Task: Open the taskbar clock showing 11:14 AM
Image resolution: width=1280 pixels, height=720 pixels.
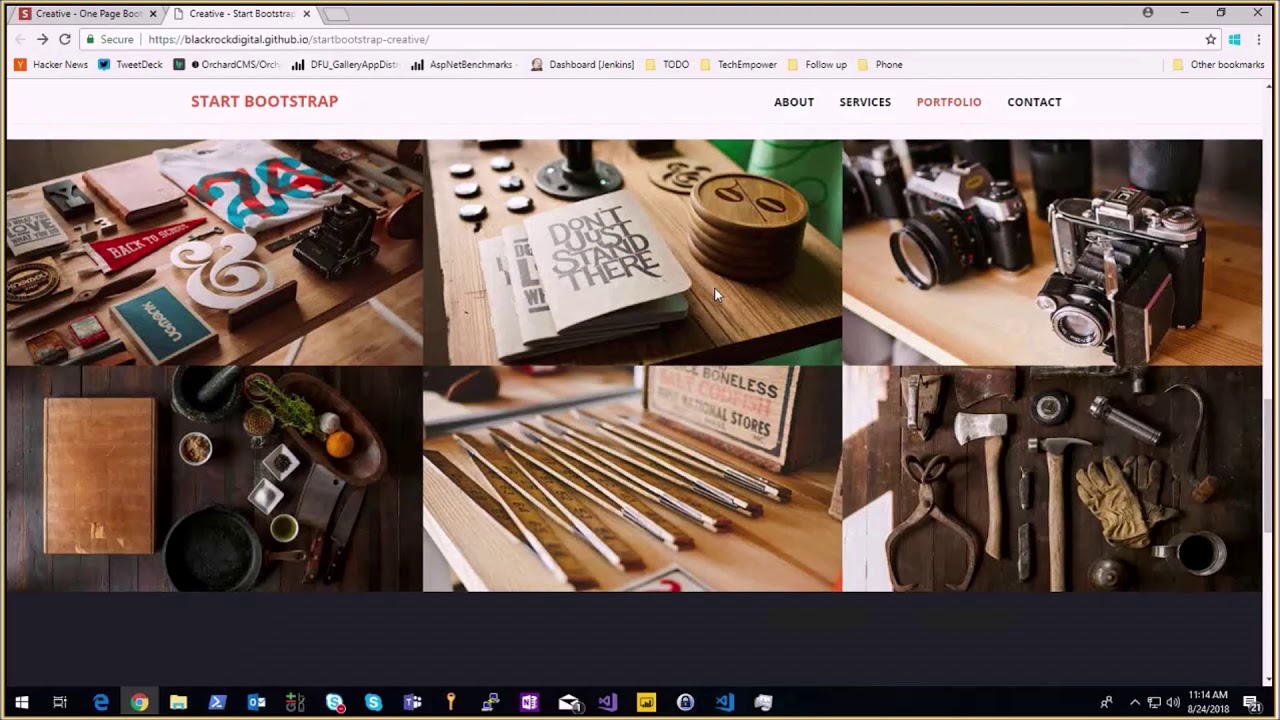Action: click(x=1208, y=702)
